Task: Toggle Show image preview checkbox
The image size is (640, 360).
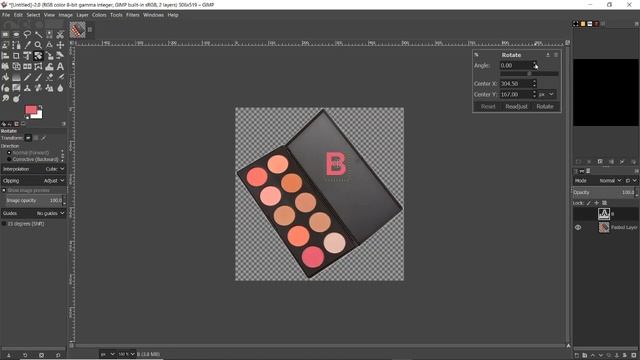Action: pyautogui.click(x=4, y=190)
